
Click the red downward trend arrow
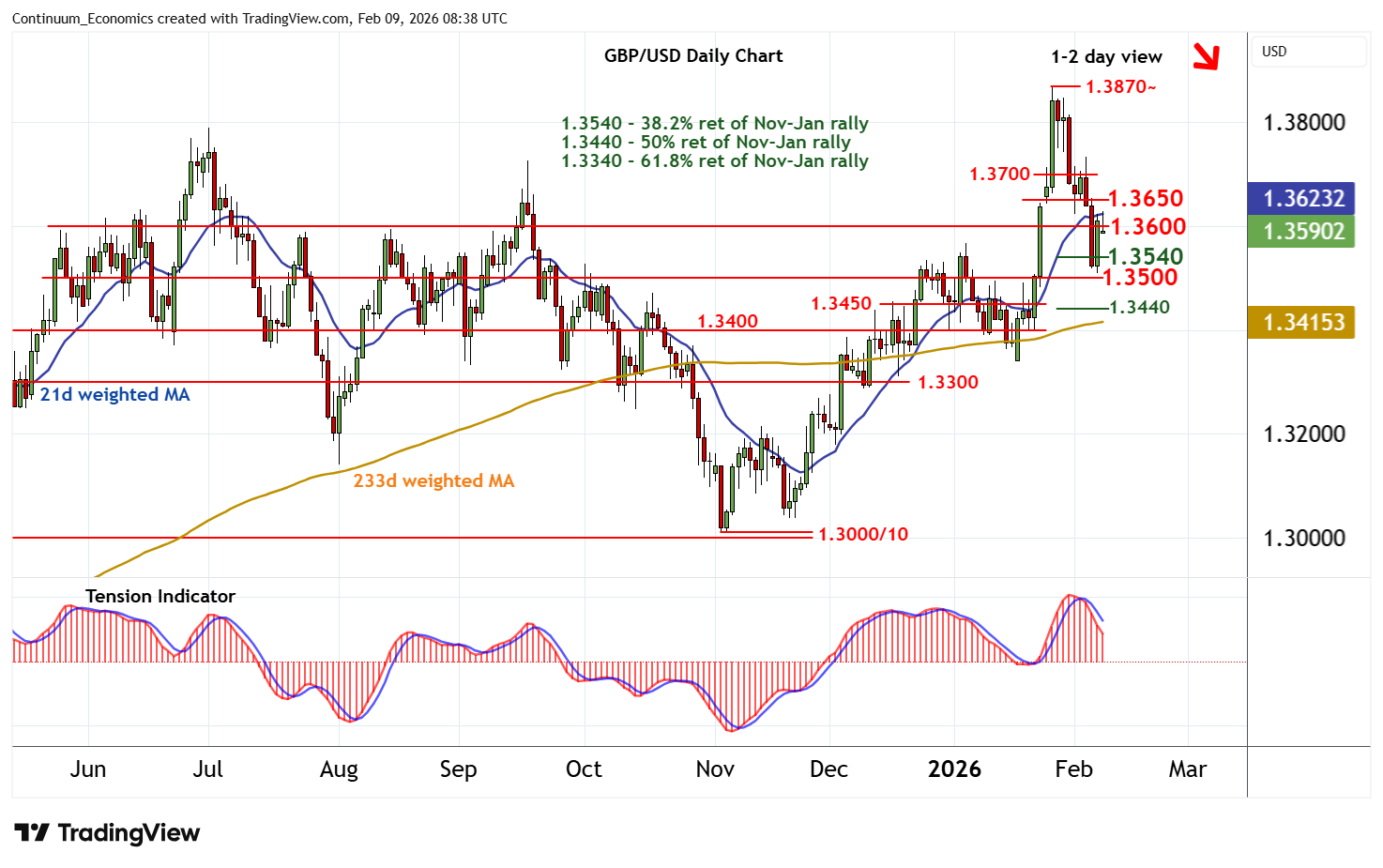pyautogui.click(x=1206, y=57)
